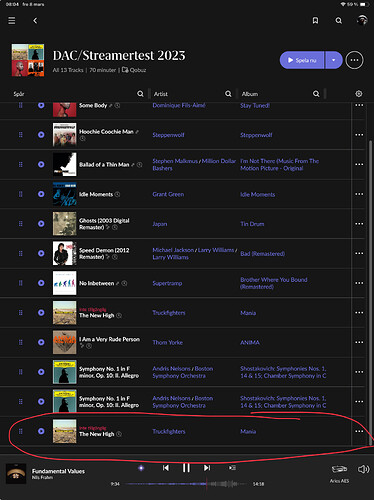Open the hamburger navigation menu
This screenshot has height=500, width=374.
coord(12,21)
